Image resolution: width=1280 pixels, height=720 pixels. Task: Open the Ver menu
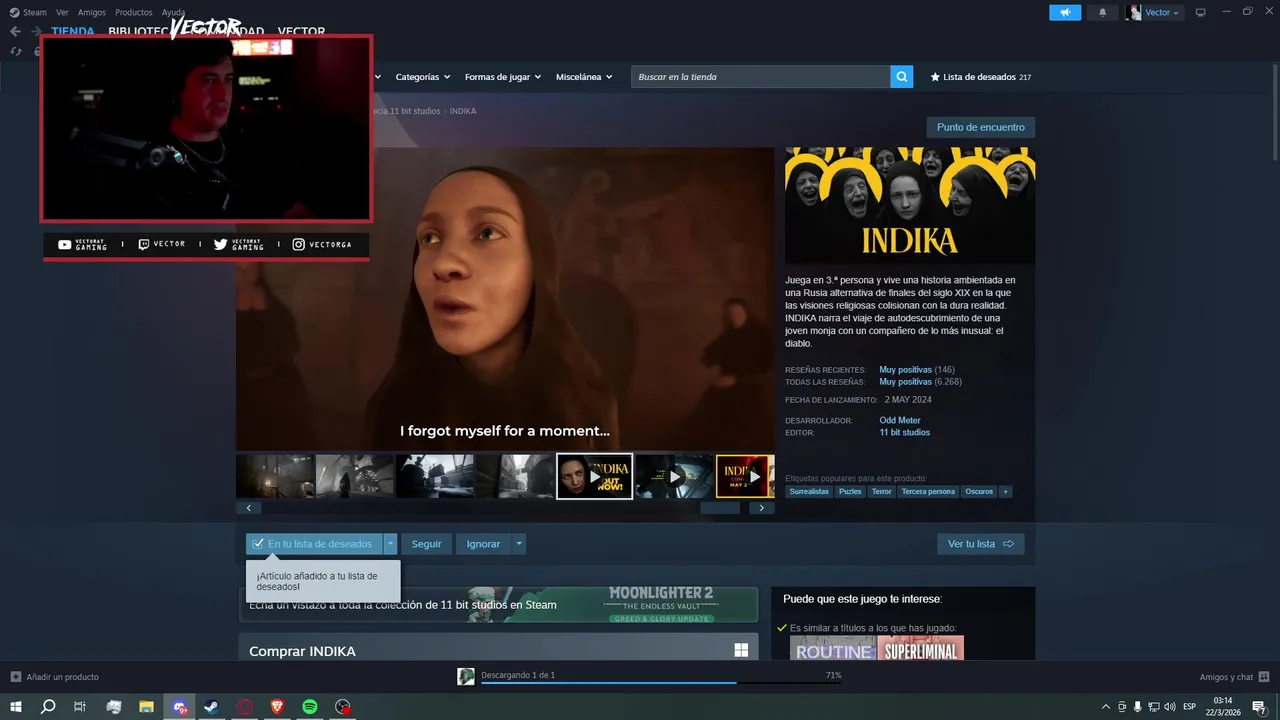pos(62,12)
